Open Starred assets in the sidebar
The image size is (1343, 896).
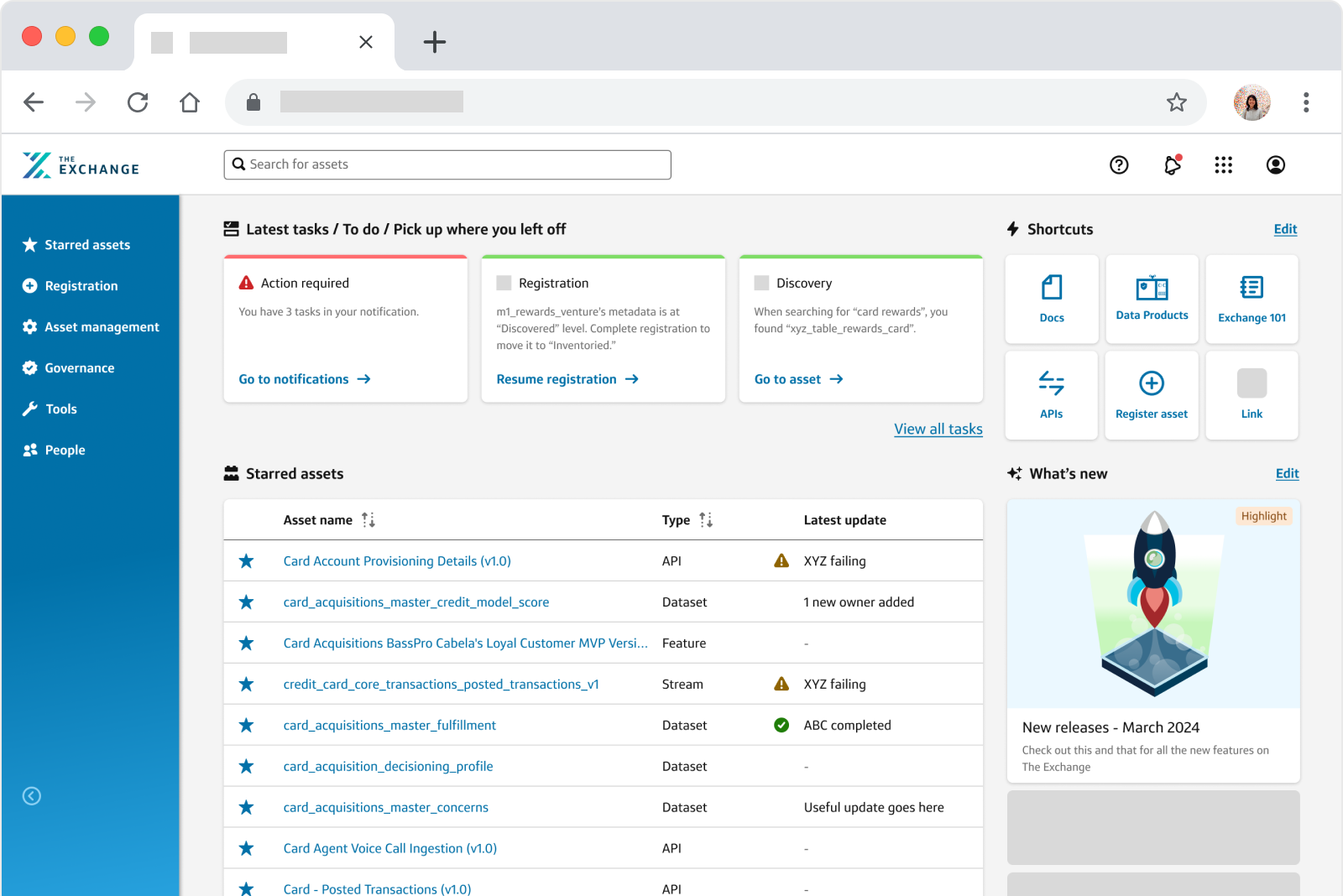[x=76, y=245]
